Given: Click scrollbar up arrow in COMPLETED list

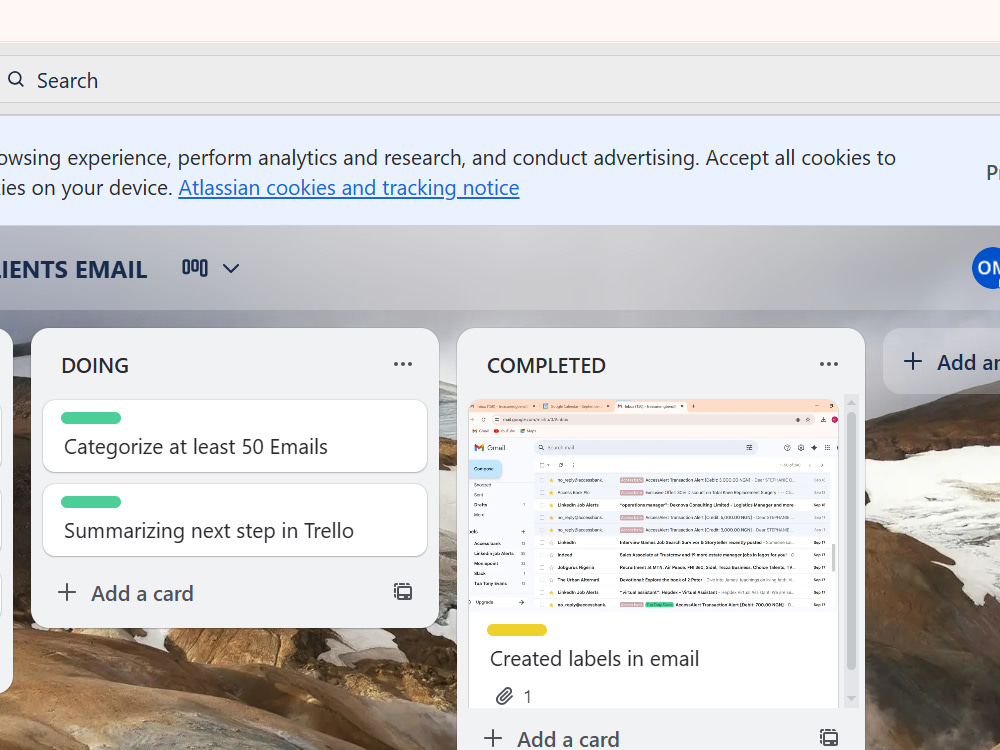Looking at the screenshot, I should point(851,403).
